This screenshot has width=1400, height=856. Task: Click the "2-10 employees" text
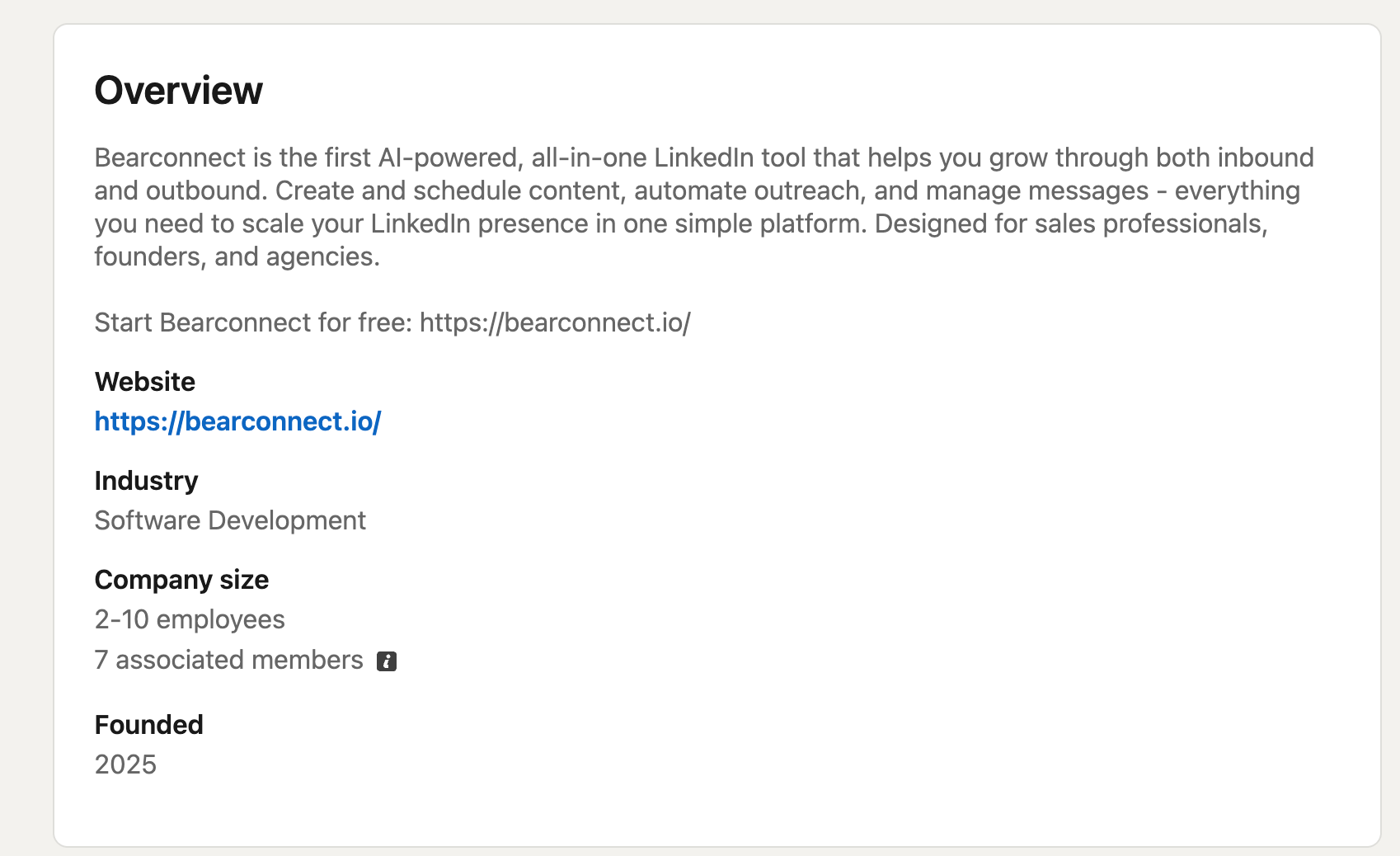(x=190, y=619)
